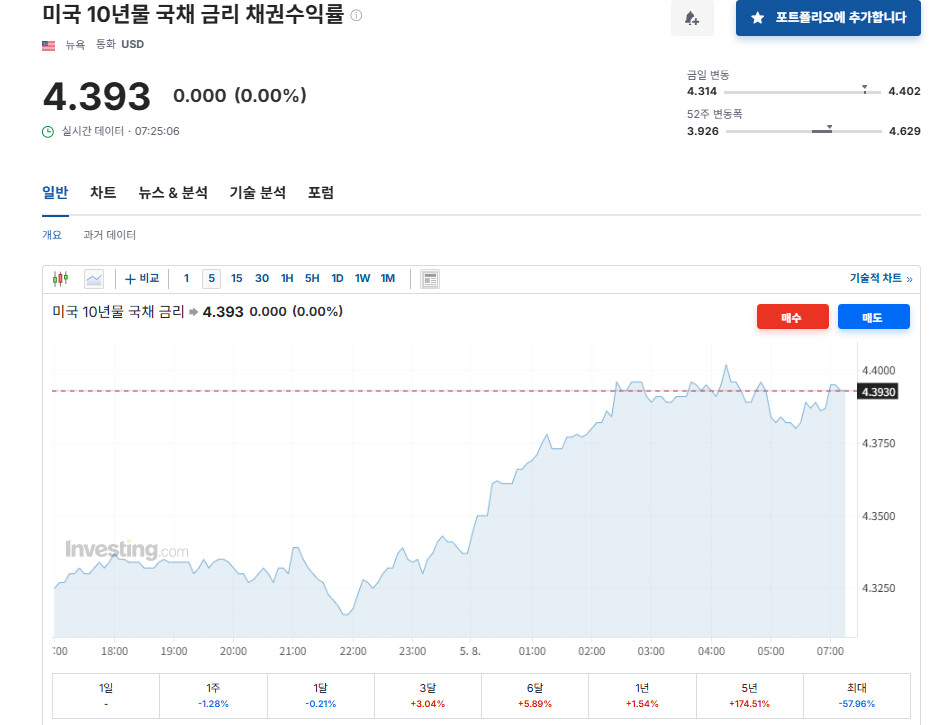Click the 52주 변동폭 range slider
The image size is (937, 725).
click(x=804, y=131)
